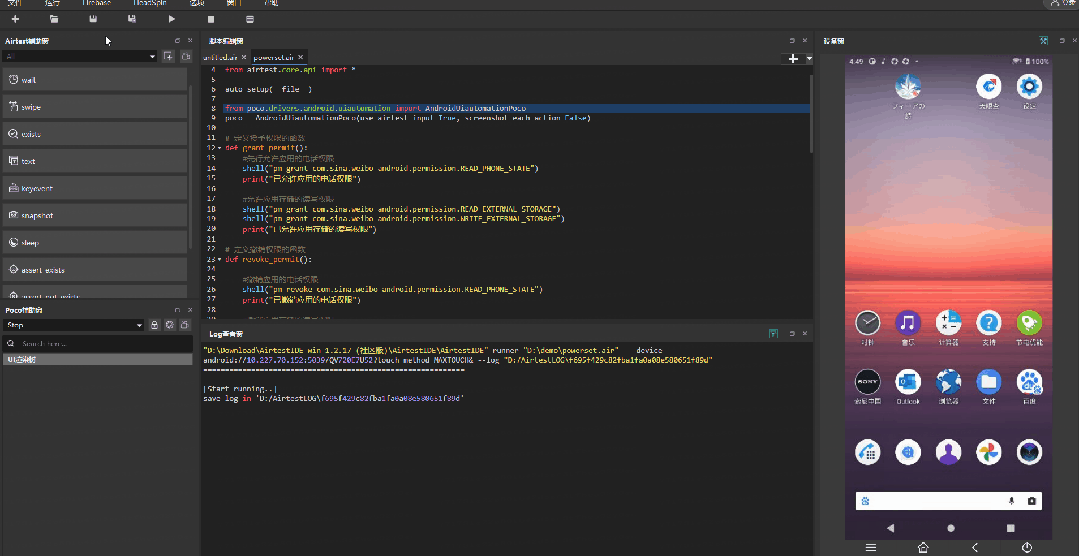Click the New file plus icon

pos(15,19)
